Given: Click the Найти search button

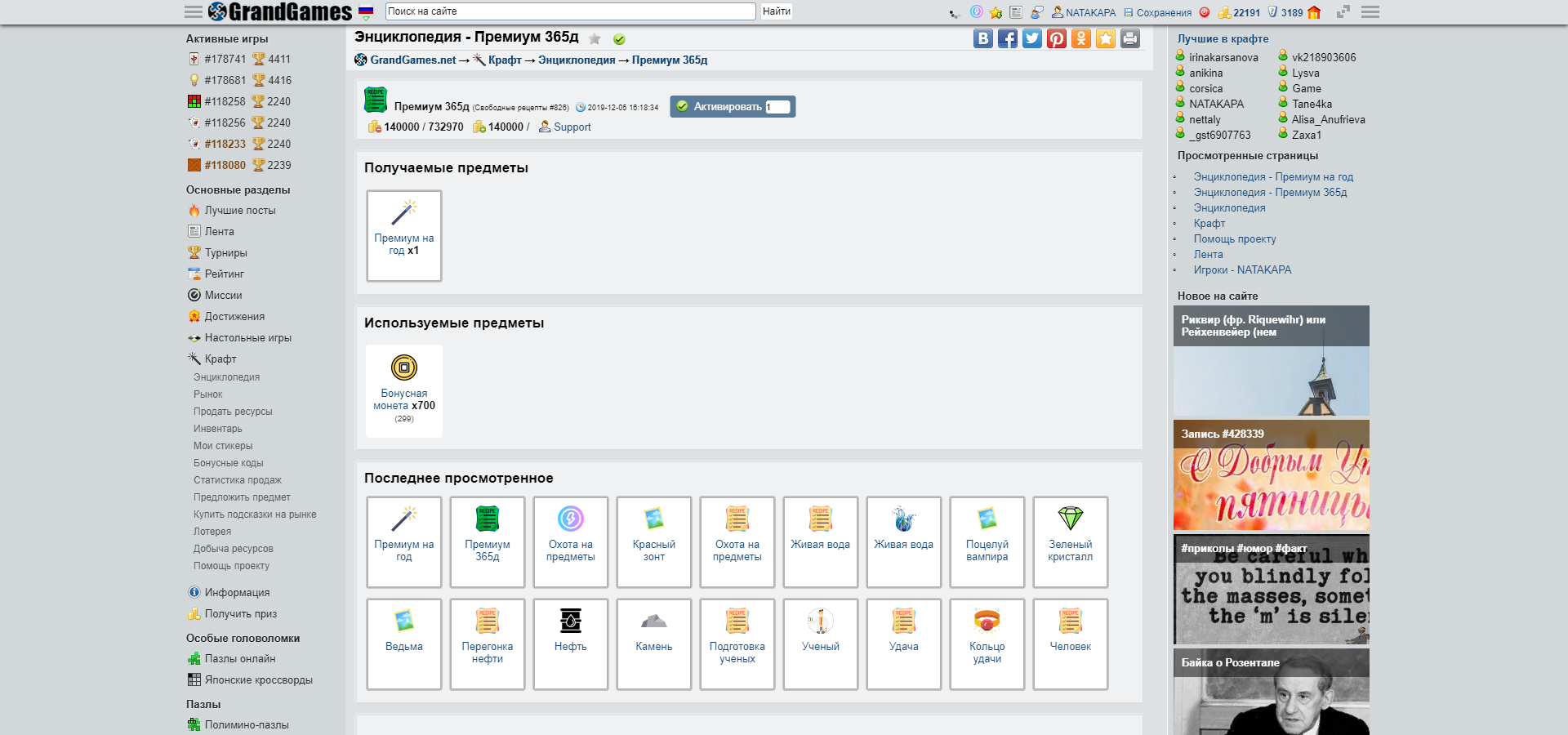Looking at the screenshot, I should pos(776,11).
